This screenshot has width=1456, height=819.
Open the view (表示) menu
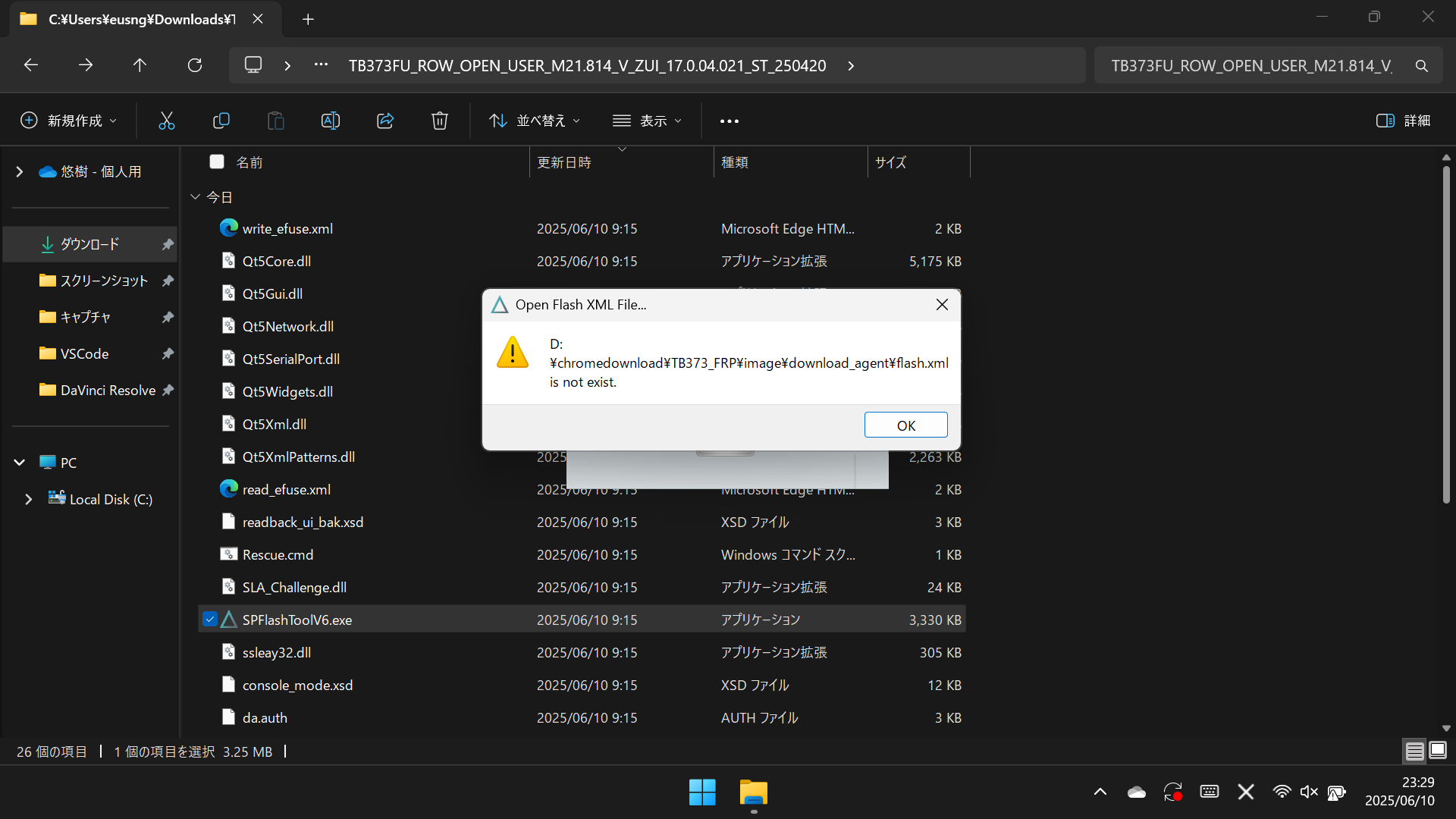[647, 121]
